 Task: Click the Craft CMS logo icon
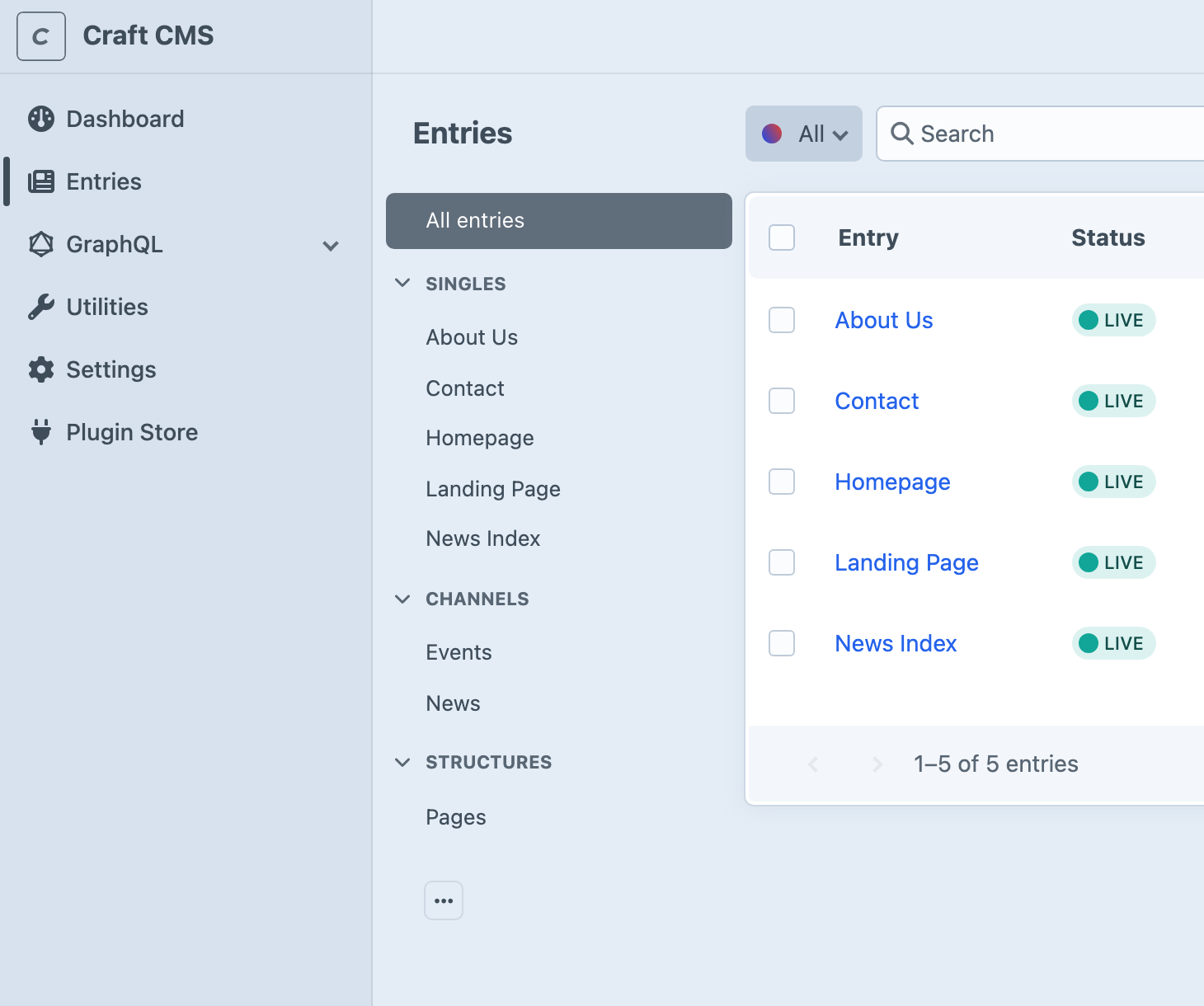click(41, 36)
